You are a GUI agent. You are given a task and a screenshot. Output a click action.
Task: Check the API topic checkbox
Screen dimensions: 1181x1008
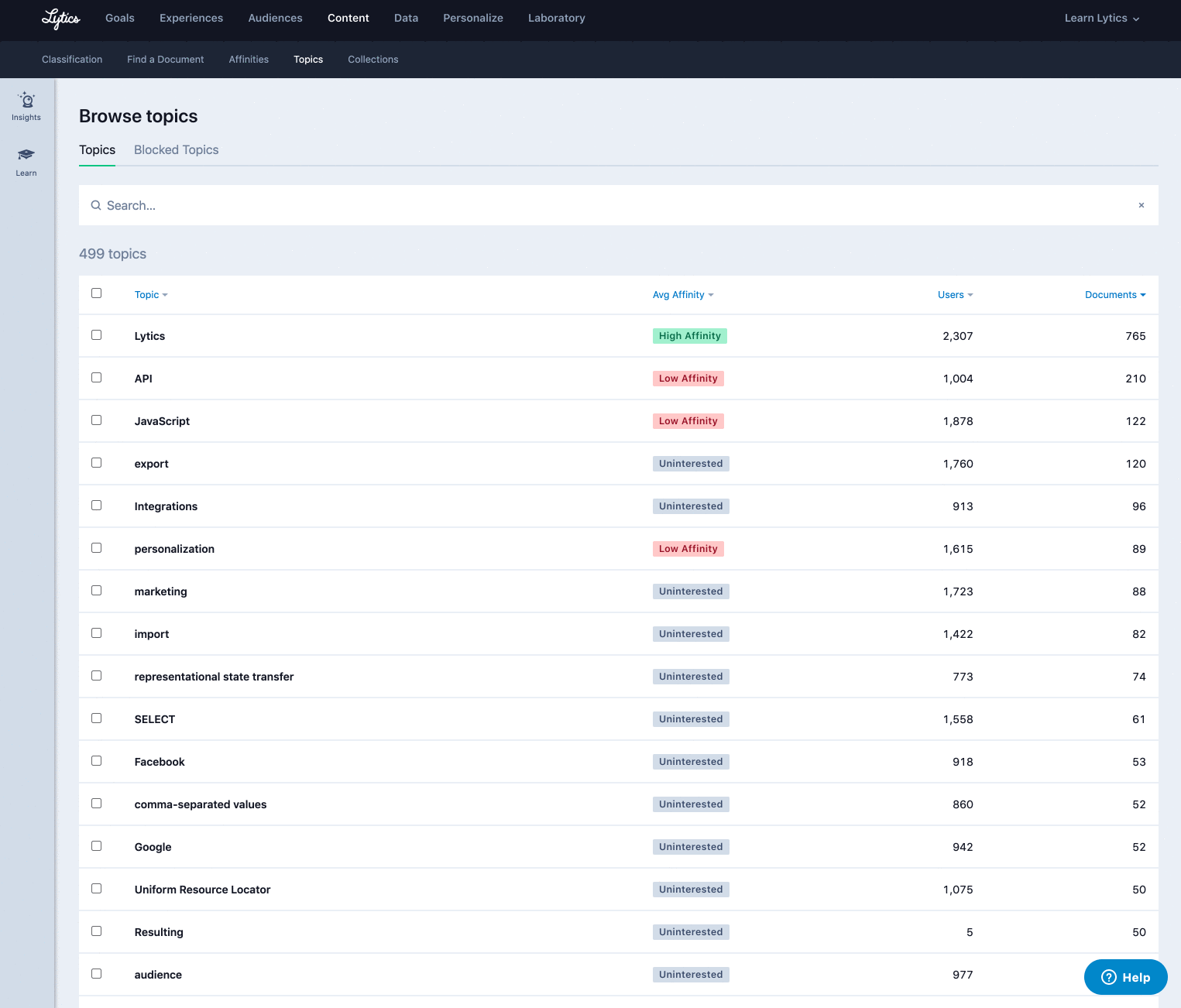click(x=97, y=378)
